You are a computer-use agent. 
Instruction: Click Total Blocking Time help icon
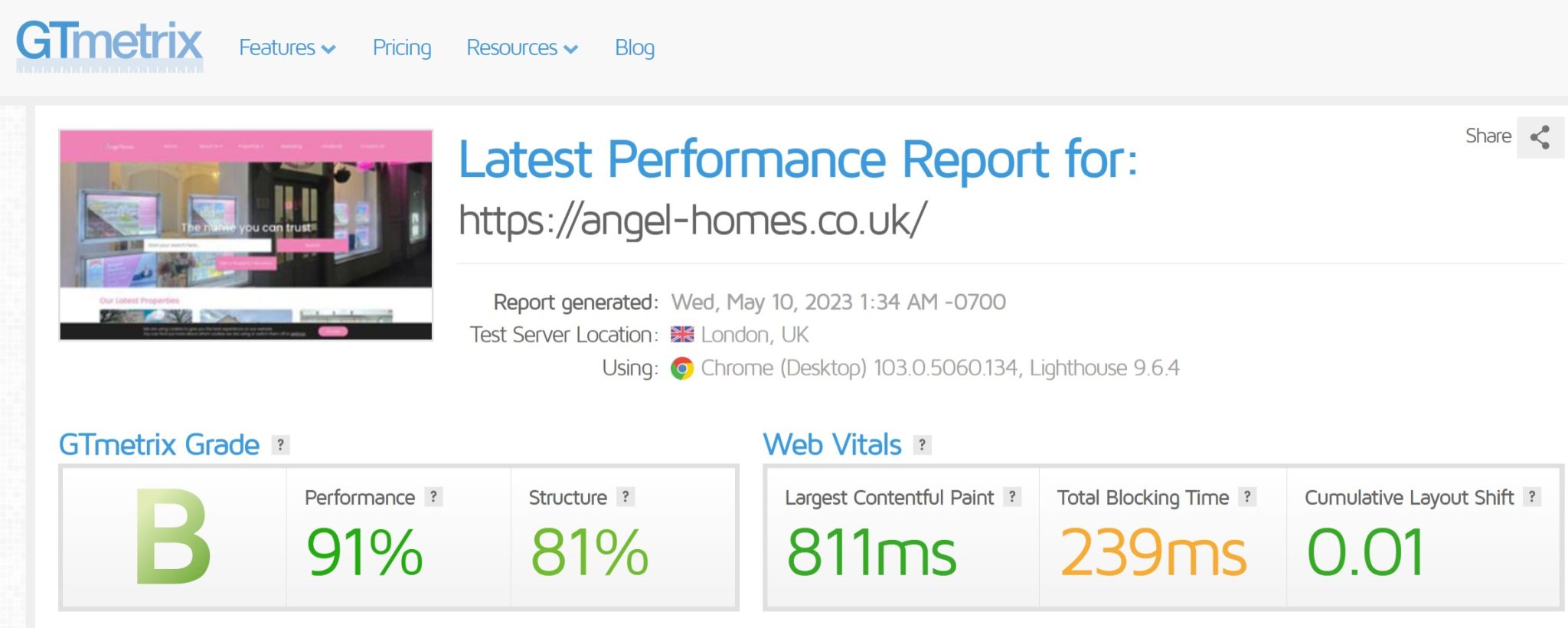tap(1247, 497)
